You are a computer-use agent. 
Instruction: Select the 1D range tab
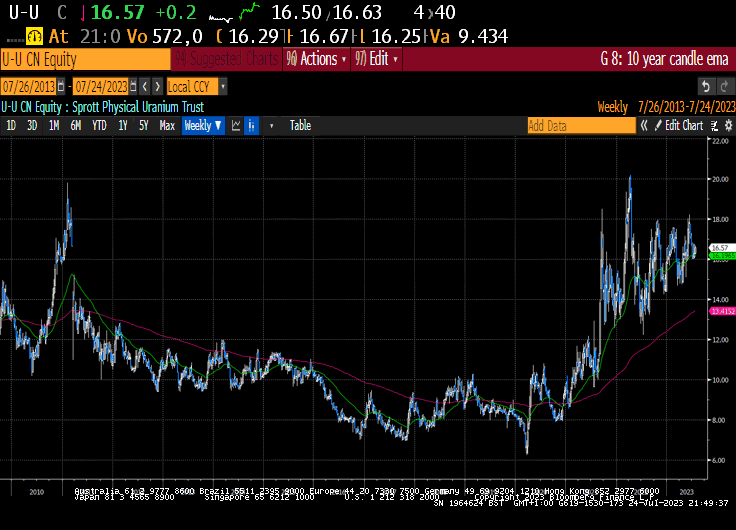[x=11, y=125]
